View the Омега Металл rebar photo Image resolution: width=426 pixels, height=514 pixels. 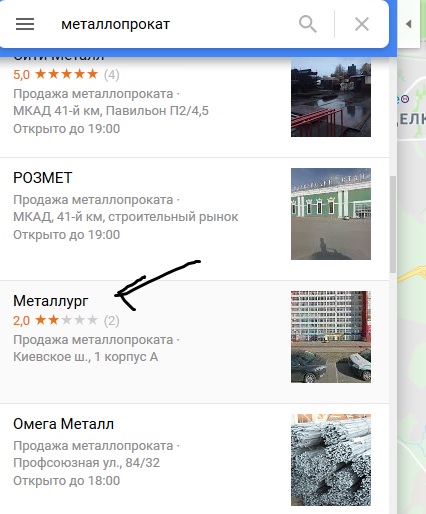pyautogui.click(x=331, y=460)
